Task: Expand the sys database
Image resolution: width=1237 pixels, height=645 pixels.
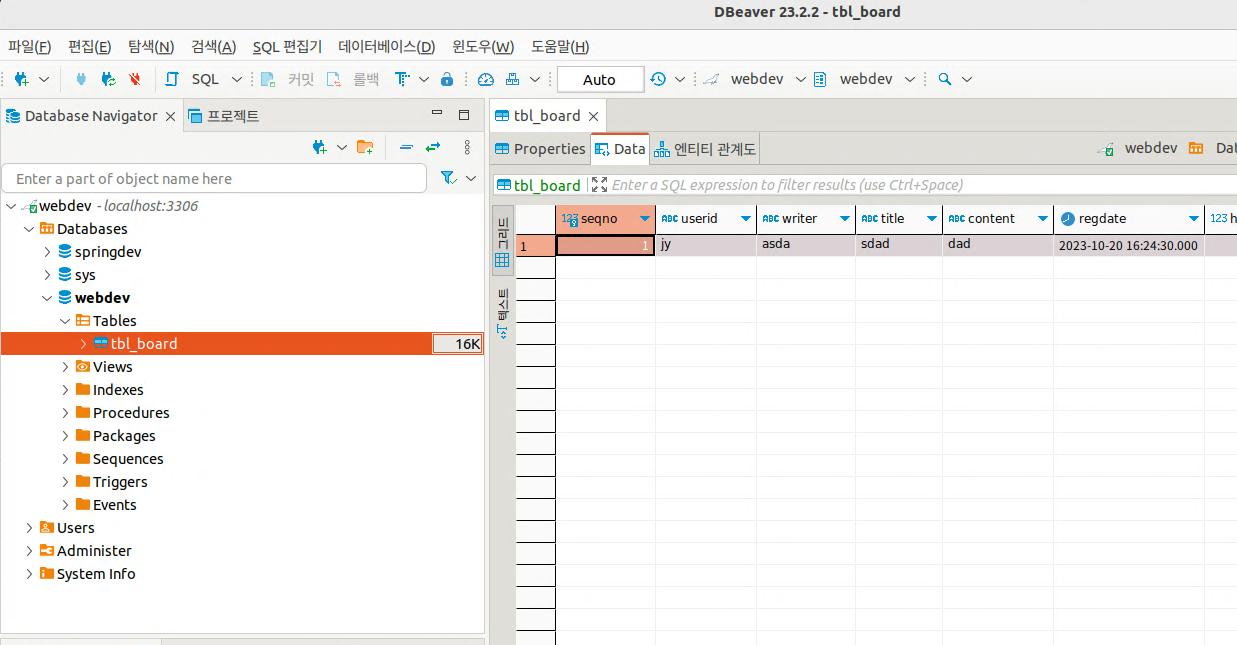Action: coord(47,275)
